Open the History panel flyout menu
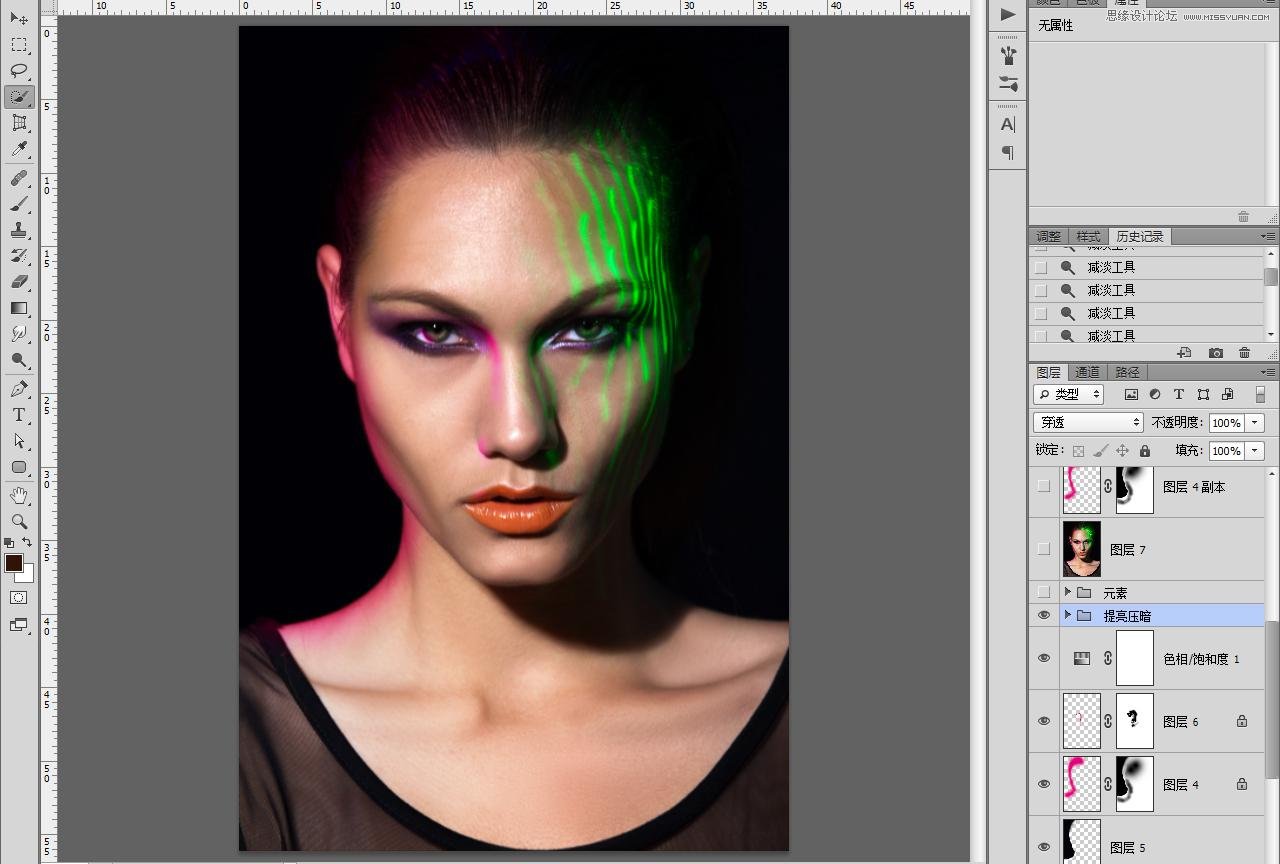 pos(1268,236)
